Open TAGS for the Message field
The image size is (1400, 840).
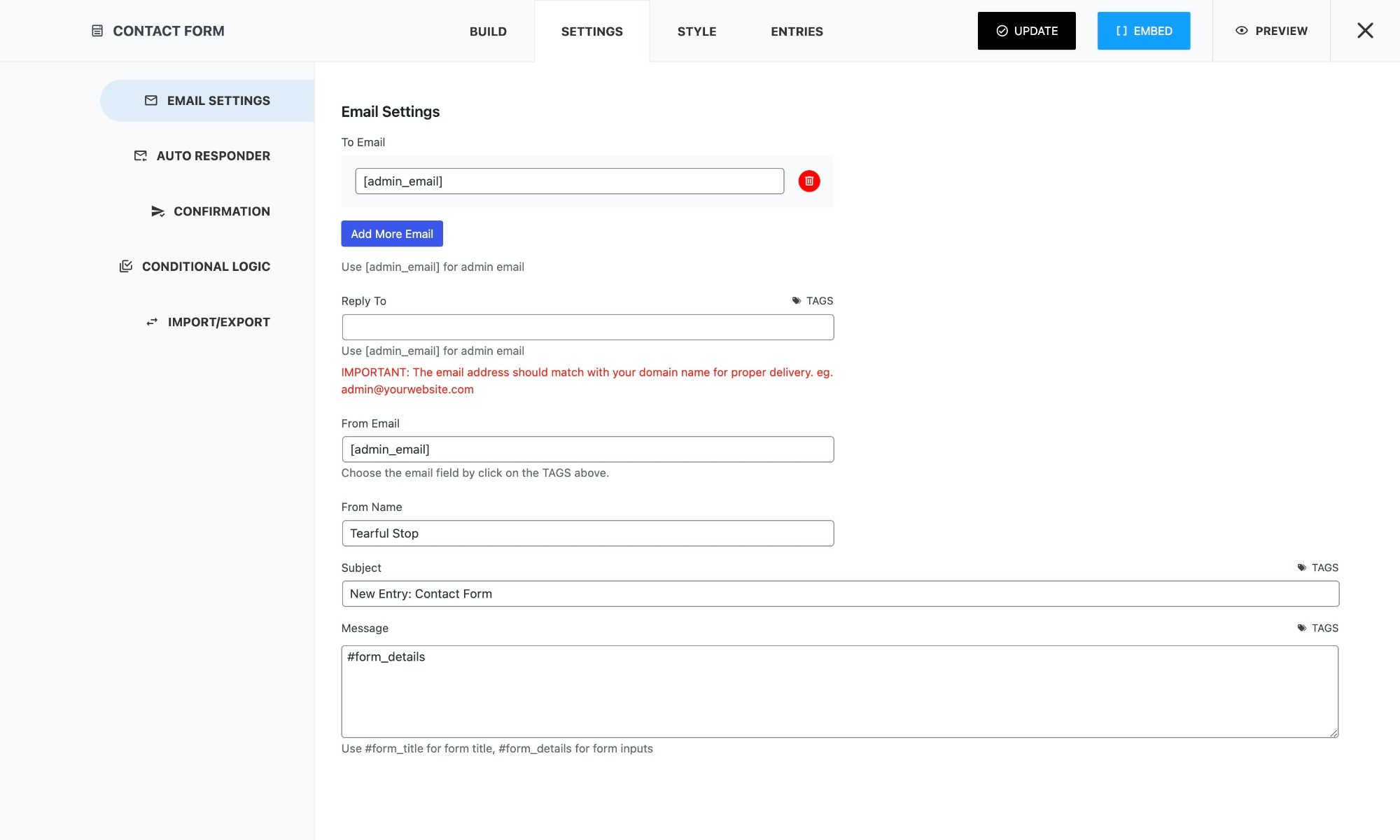(1317, 628)
